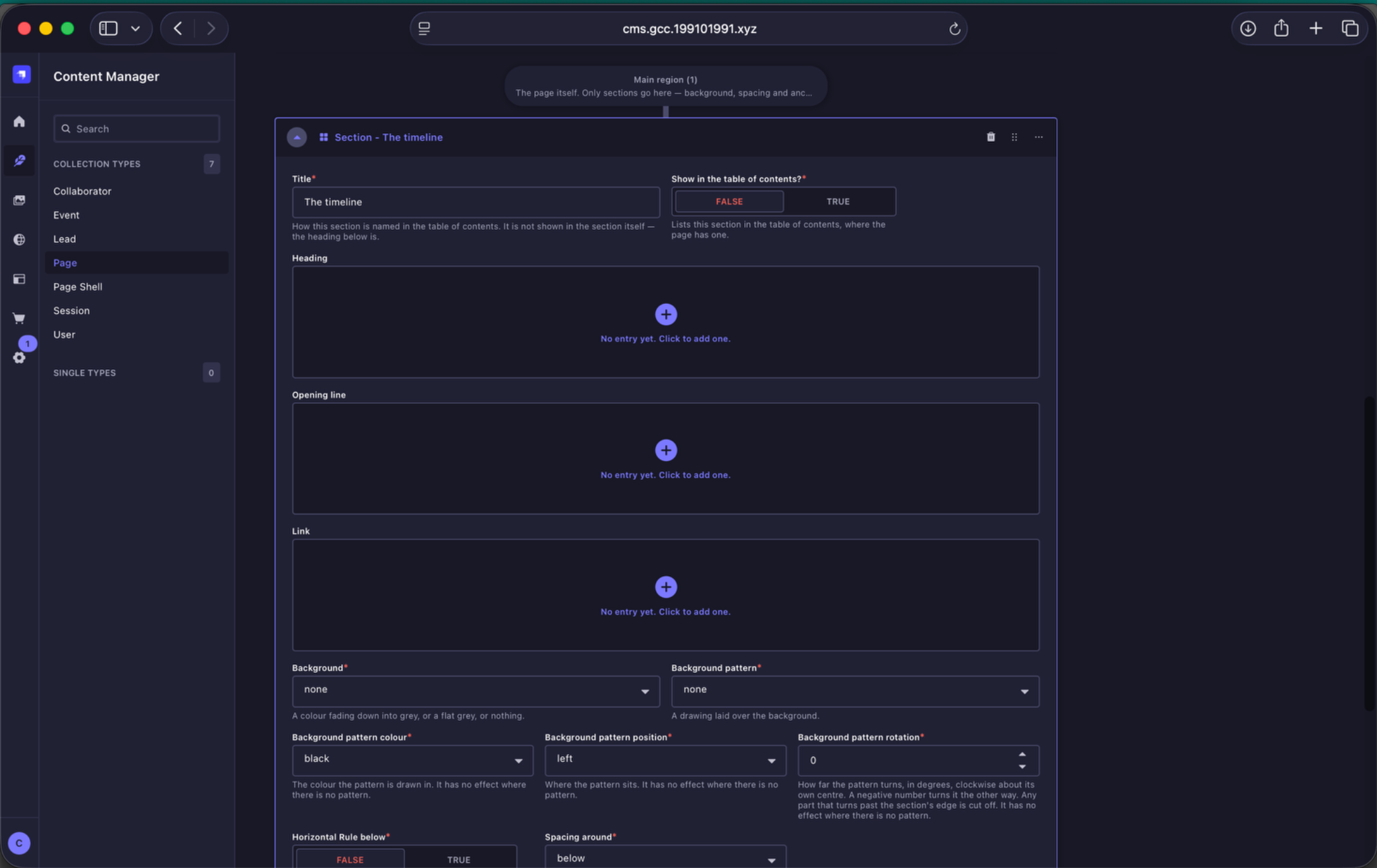Set Horizontal Rule below to FALSE

[350, 859]
